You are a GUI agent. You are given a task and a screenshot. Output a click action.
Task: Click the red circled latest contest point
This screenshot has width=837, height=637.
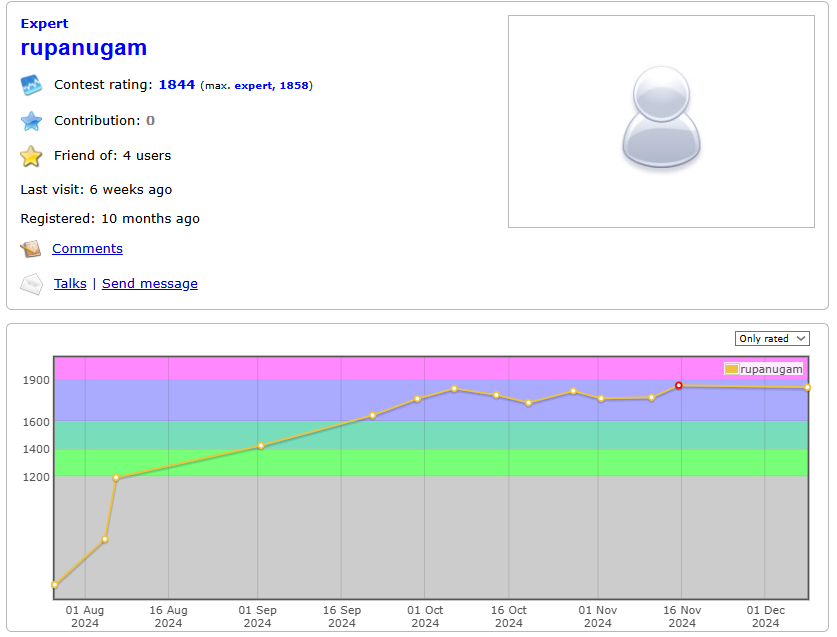point(678,385)
